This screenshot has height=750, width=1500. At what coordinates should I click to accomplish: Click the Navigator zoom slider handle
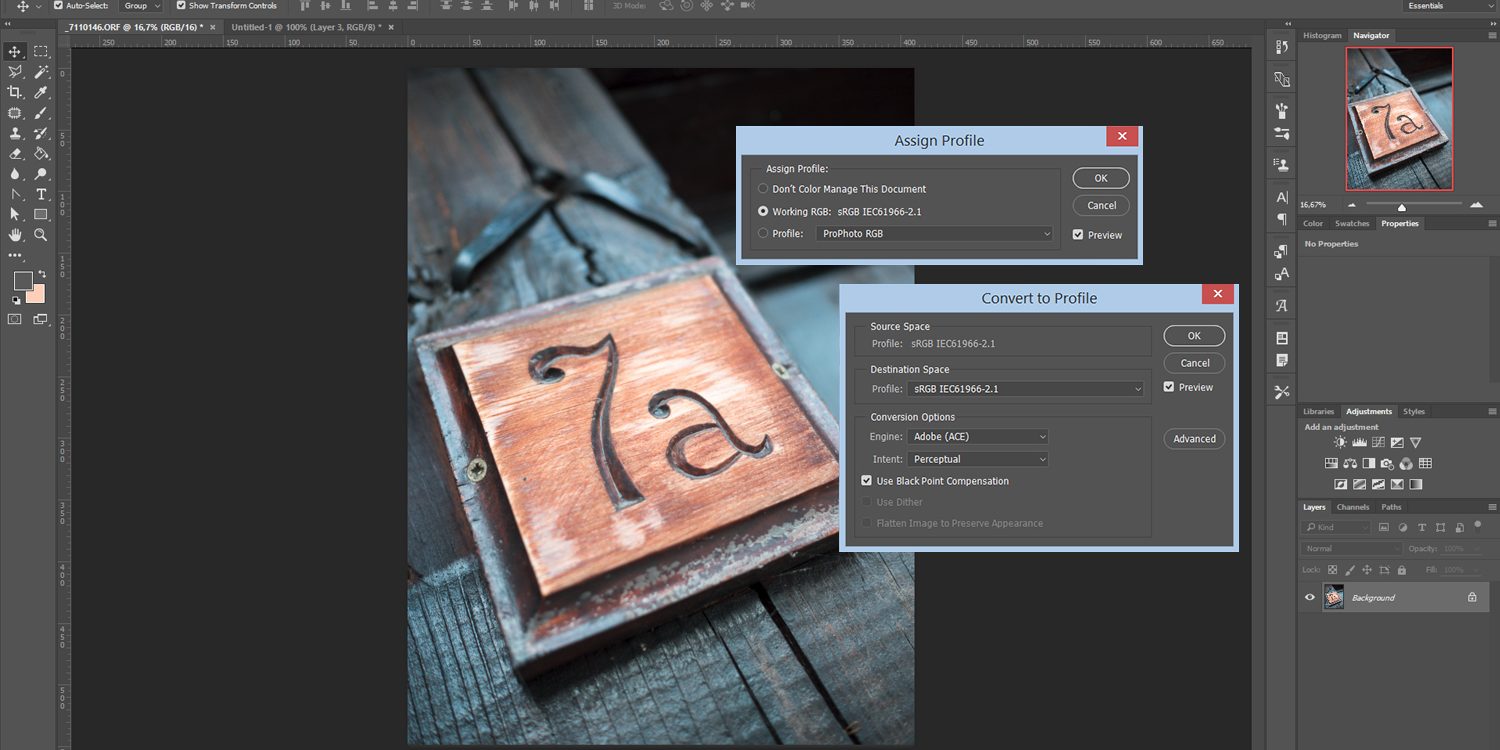click(x=1402, y=207)
